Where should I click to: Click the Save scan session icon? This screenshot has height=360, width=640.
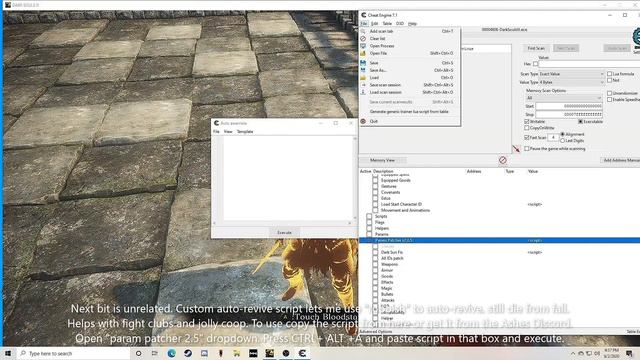tap(363, 85)
